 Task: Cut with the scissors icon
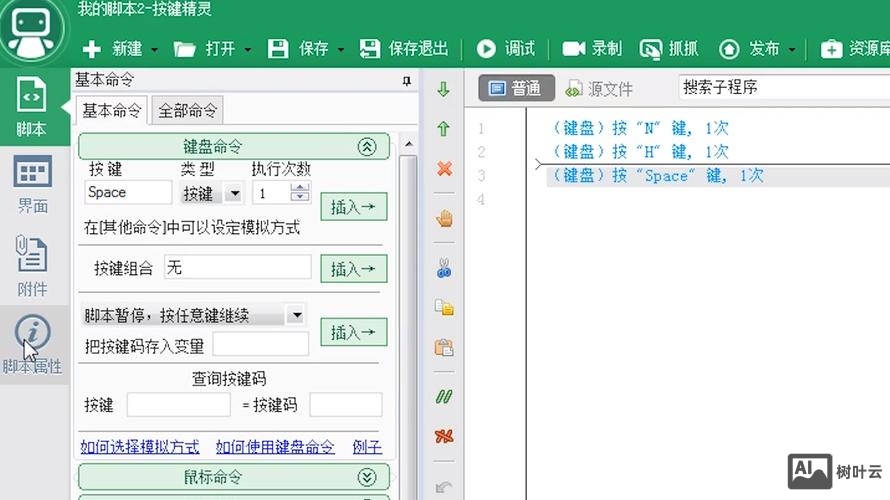click(x=444, y=268)
